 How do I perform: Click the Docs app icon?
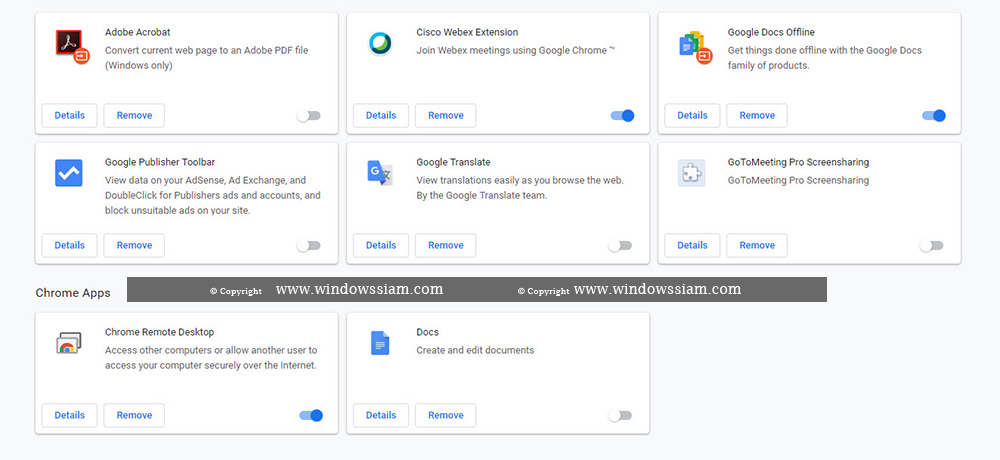tap(380, 343)
